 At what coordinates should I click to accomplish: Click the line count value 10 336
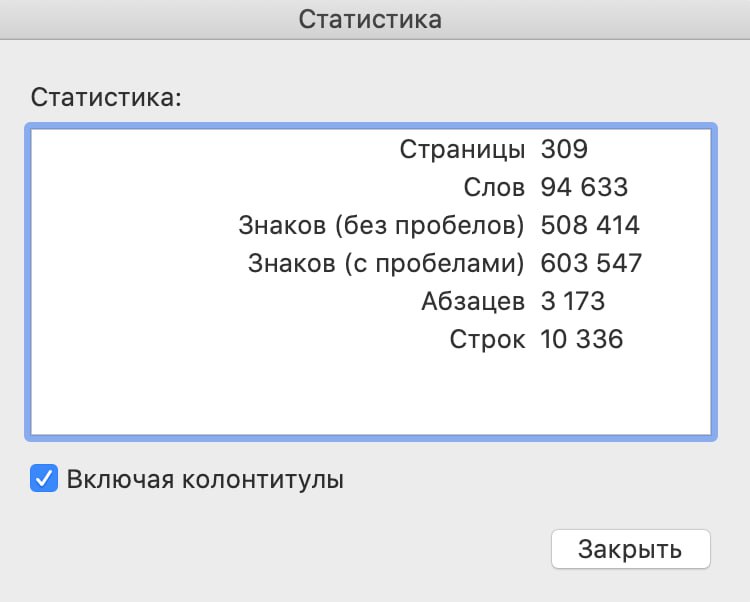[x=582, y=339]
